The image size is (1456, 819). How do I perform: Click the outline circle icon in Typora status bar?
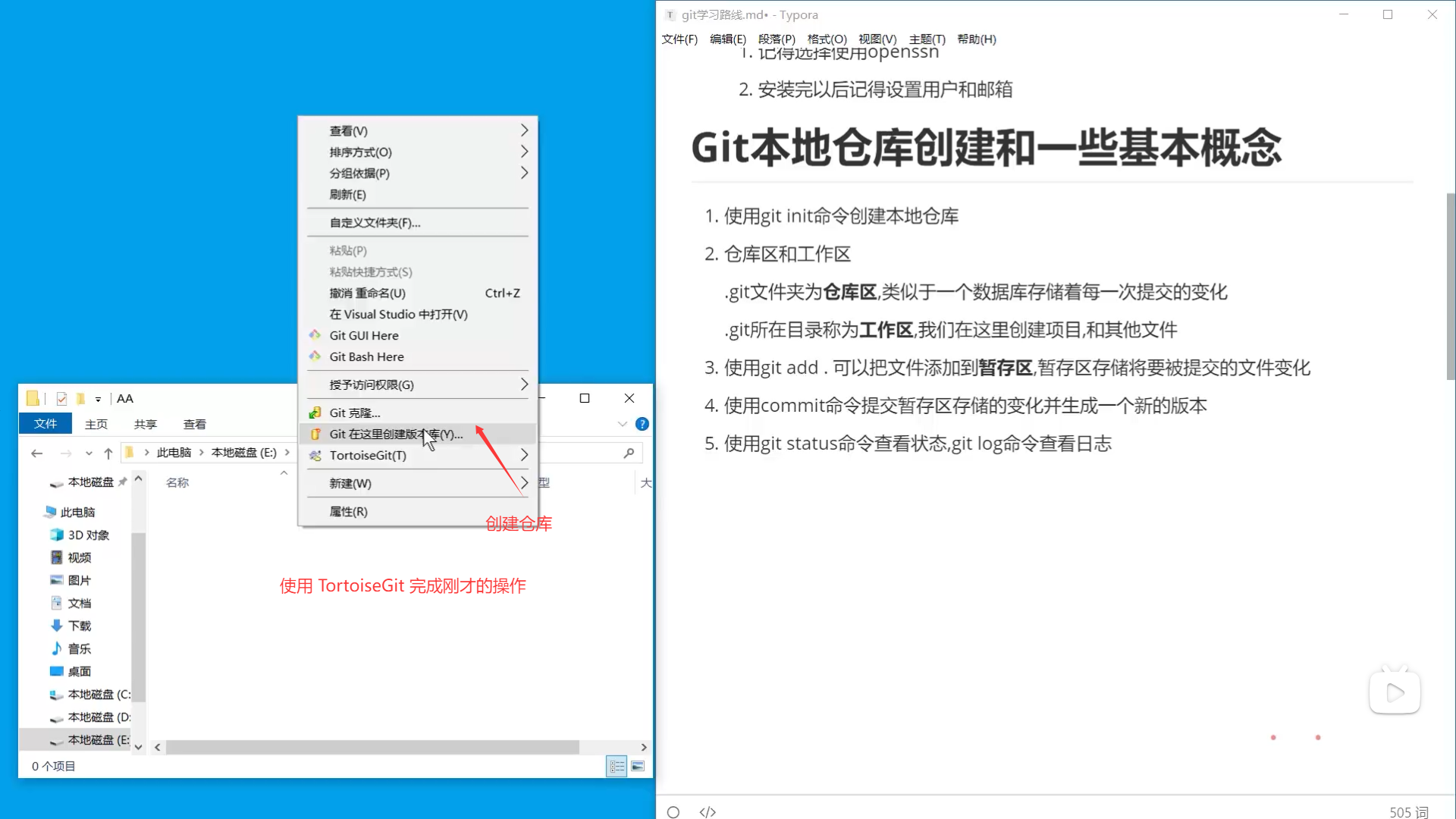coord(673,811)
